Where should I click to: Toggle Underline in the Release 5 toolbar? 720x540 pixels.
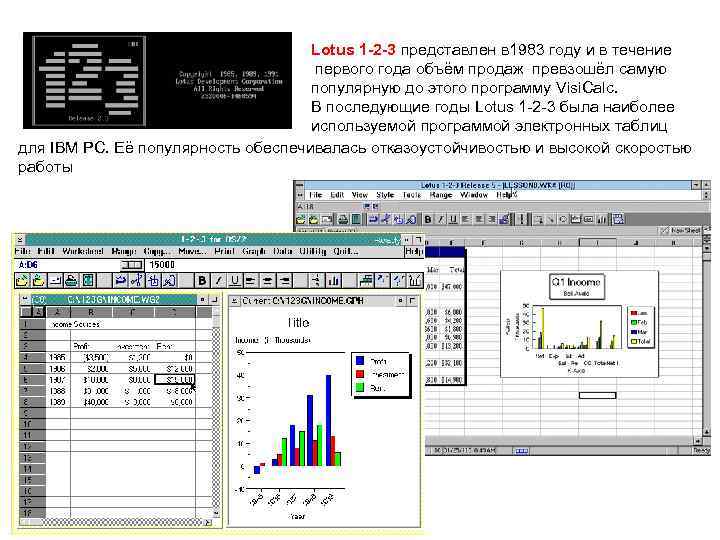coord(453,219)
